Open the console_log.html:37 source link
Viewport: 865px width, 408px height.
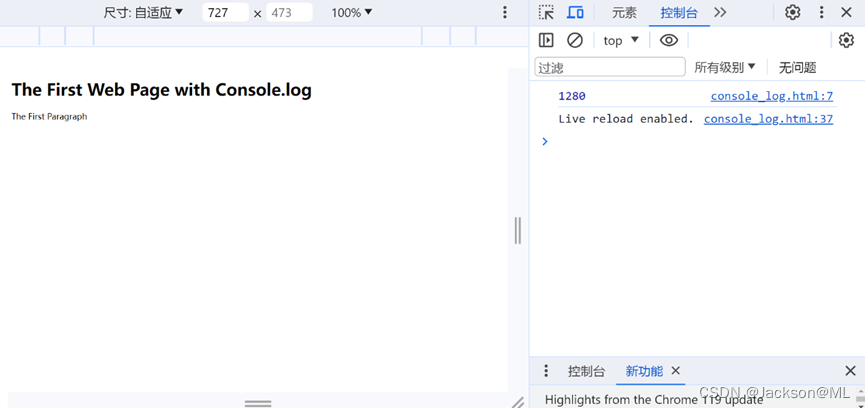(x=768, y=118)
